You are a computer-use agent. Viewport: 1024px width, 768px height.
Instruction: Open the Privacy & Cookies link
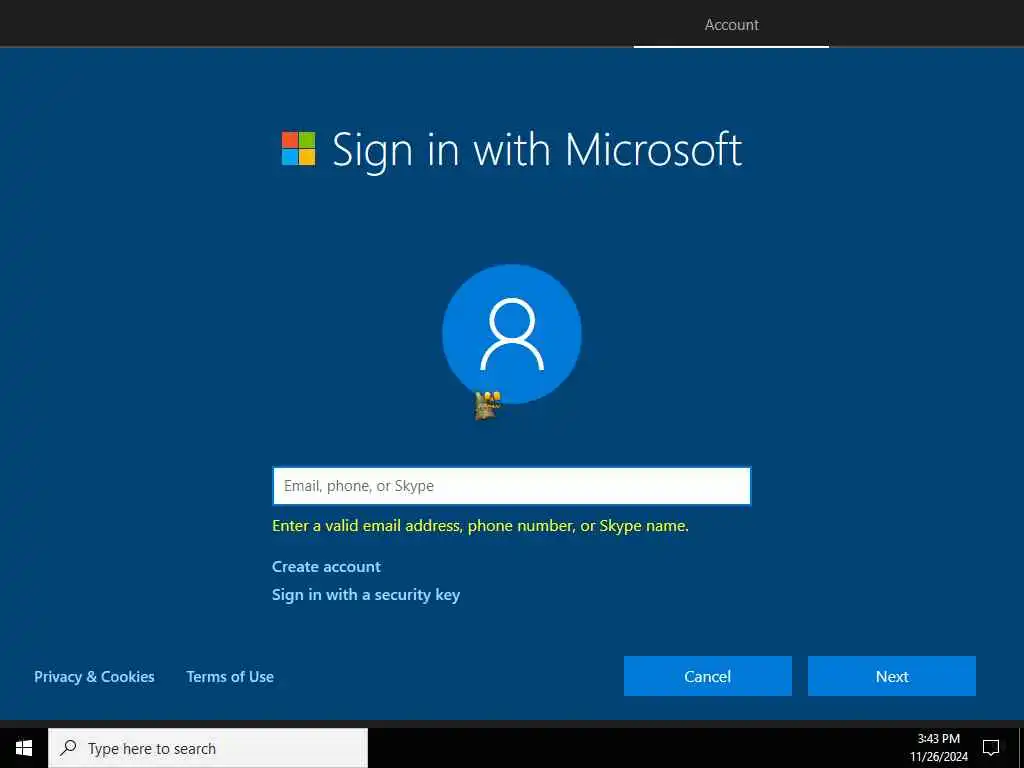coord(94,677)
